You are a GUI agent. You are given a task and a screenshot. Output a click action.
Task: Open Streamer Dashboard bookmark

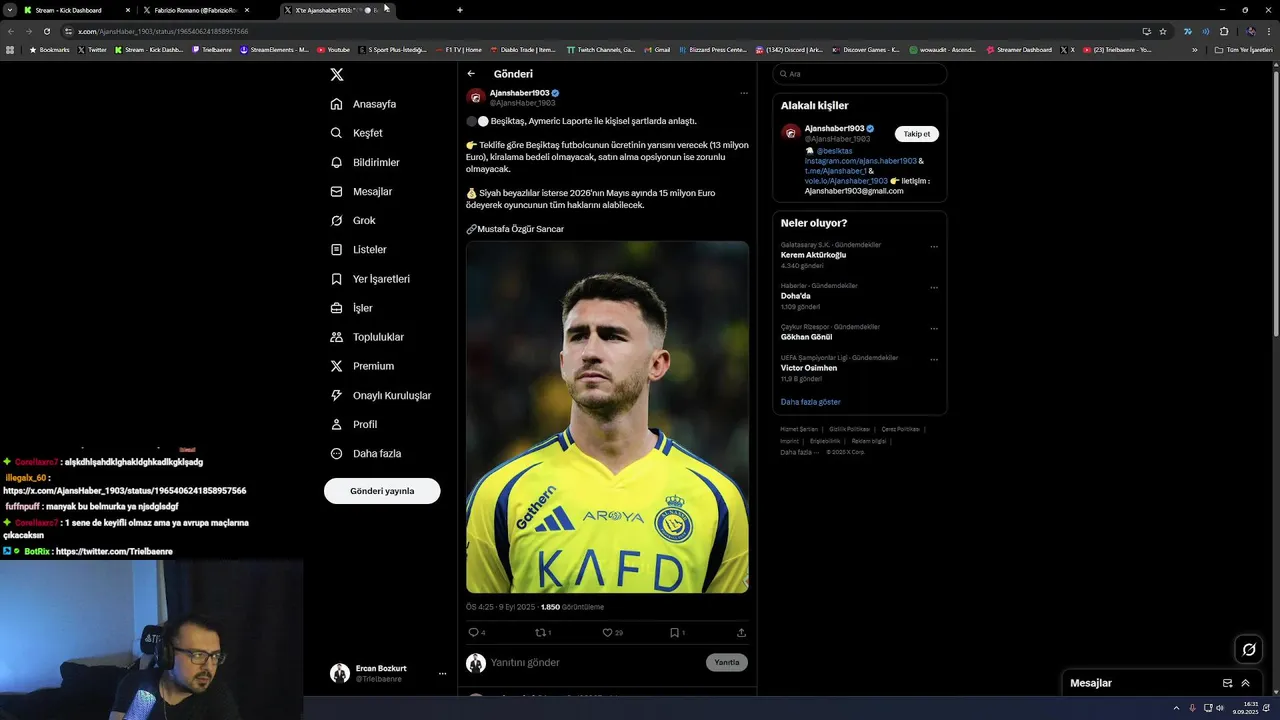click(x=1019, y=50)
